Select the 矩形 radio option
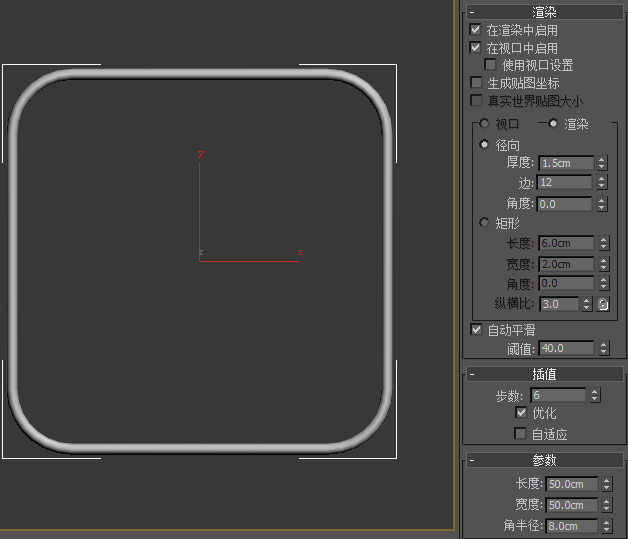 tap(484, 222)
